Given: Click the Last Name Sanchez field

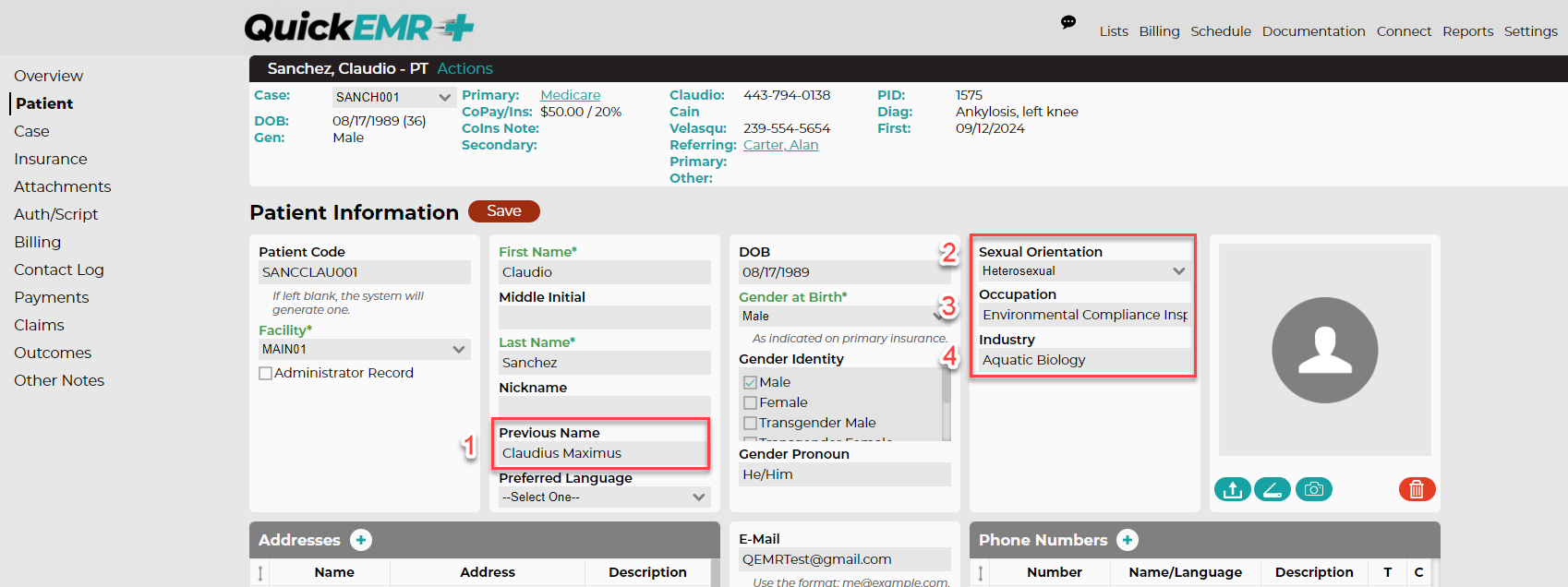Looking at the screenshot, I should [605, 363].
